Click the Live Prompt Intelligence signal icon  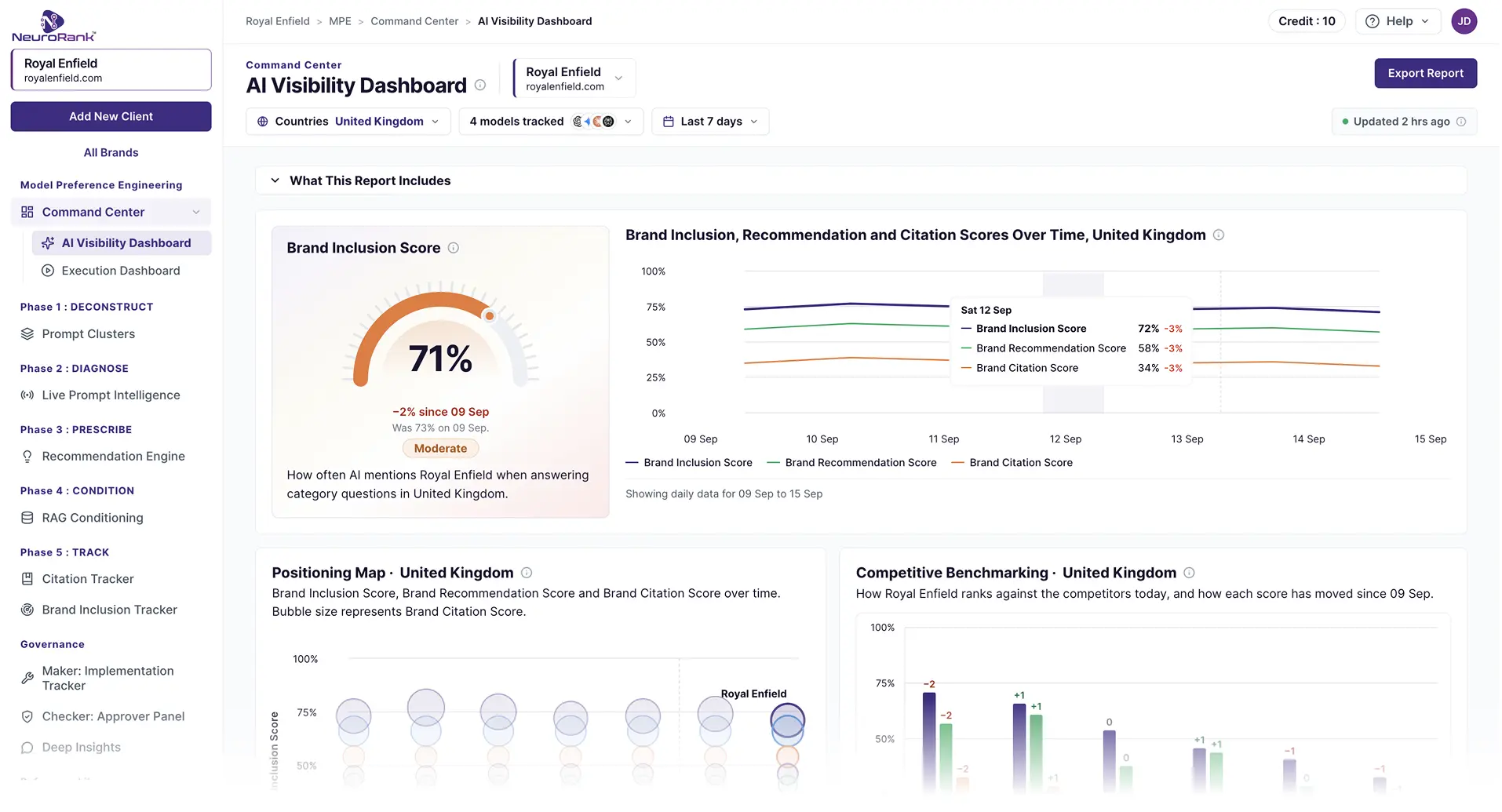point(27,395)
